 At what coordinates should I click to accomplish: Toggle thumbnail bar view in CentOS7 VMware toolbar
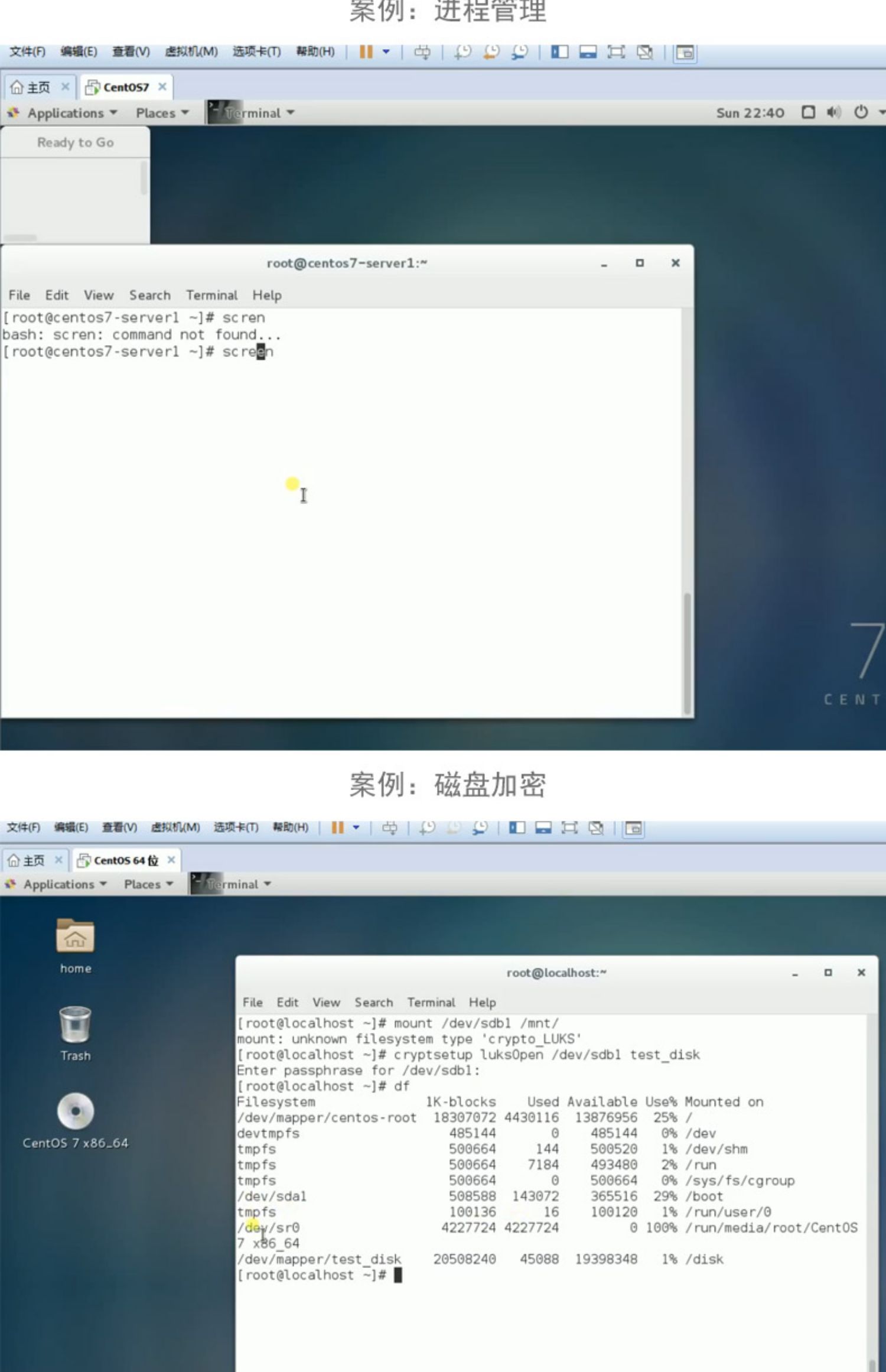[x=588, y=53]
